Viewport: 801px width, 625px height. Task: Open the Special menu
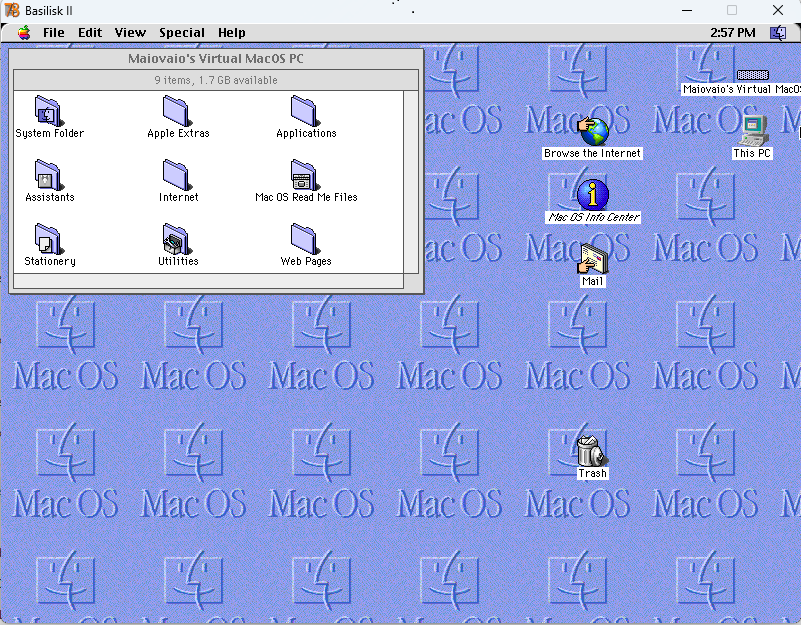[182, 32]
